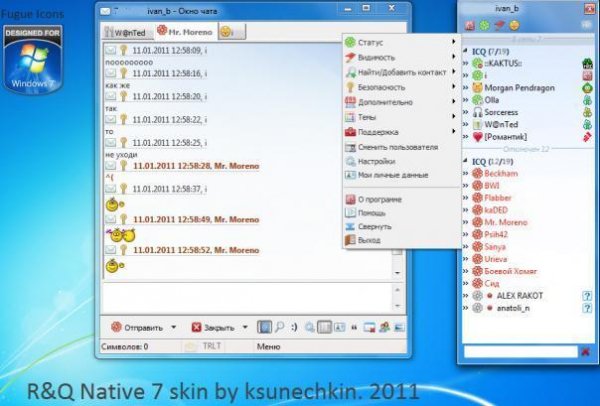Screen dimensions: 600x406
Task: Choose Выход to exit the program
Action: click(x=401, y=240)
